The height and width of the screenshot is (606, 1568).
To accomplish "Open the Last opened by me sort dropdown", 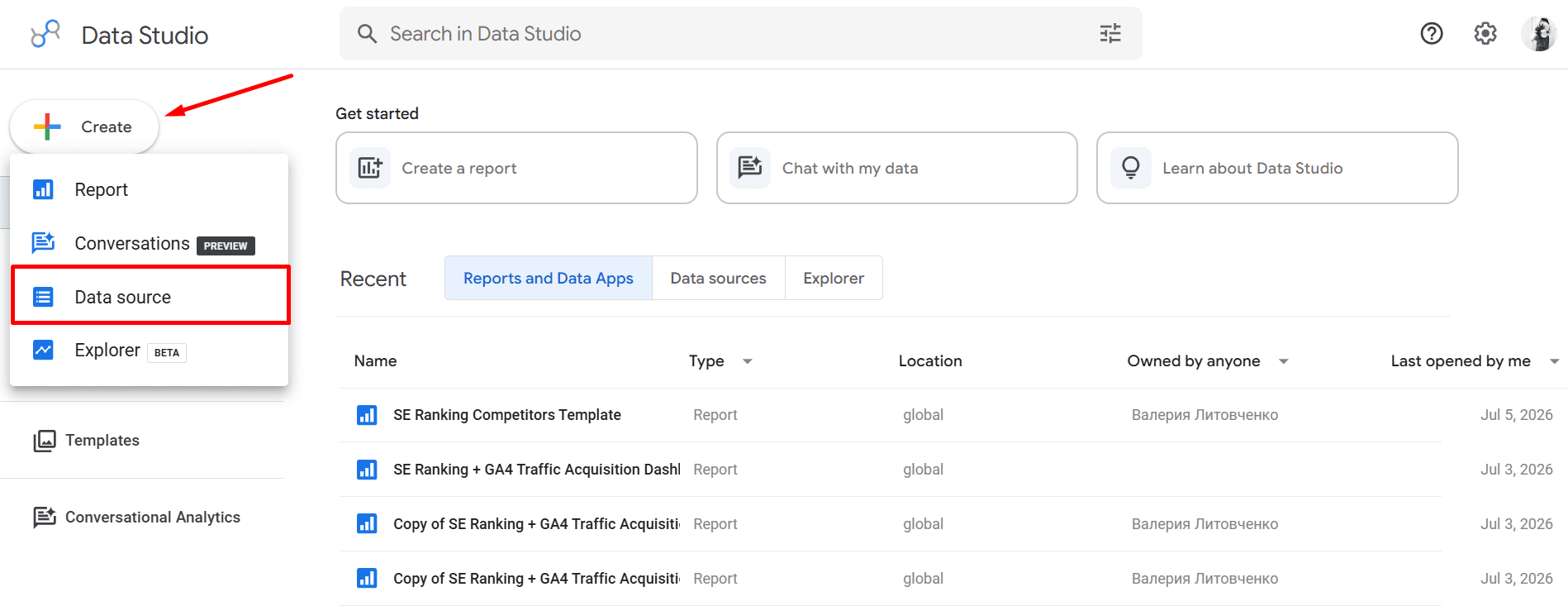I will coord(1554,361).
